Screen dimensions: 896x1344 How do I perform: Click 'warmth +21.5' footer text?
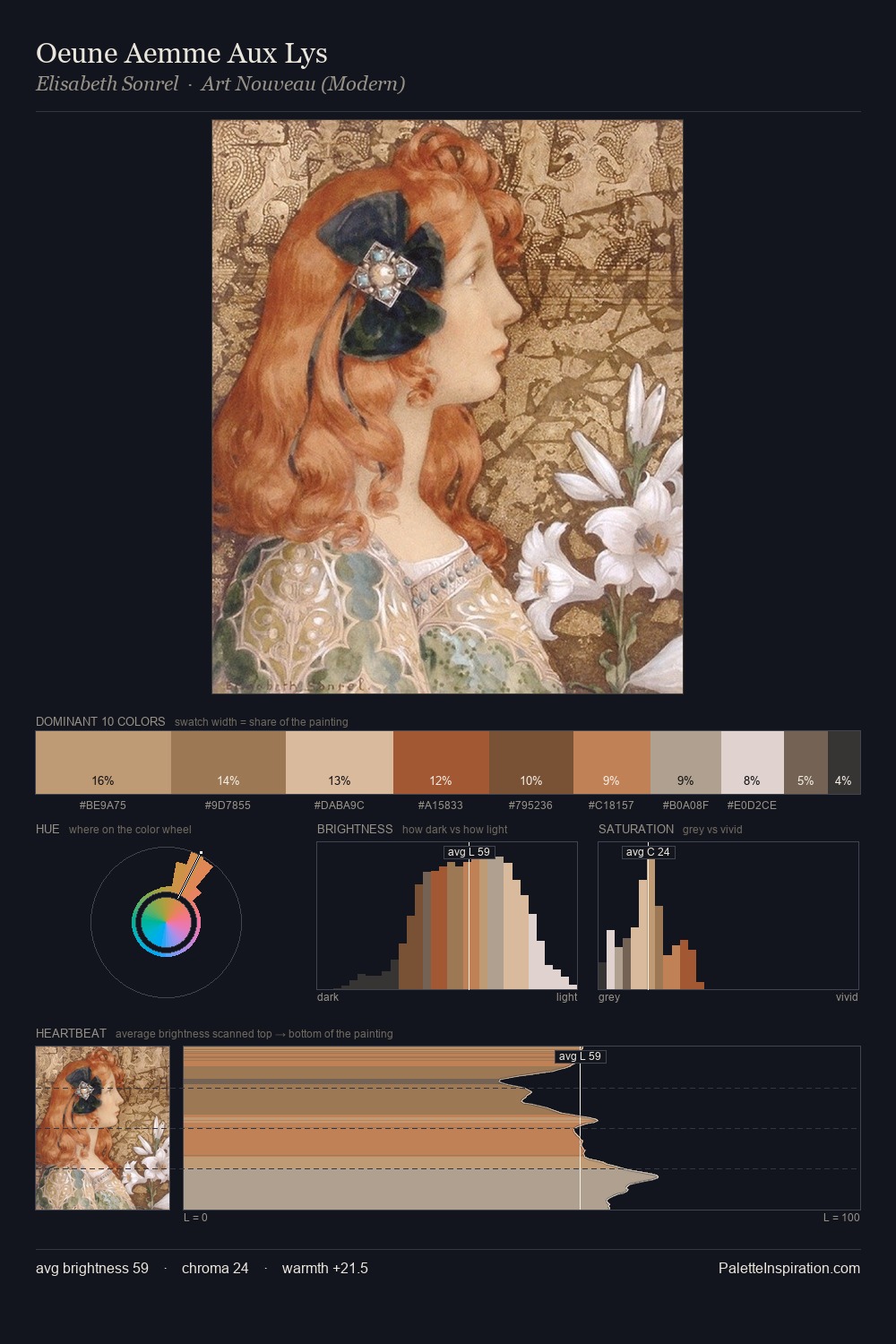click(x=325, y=1268)
